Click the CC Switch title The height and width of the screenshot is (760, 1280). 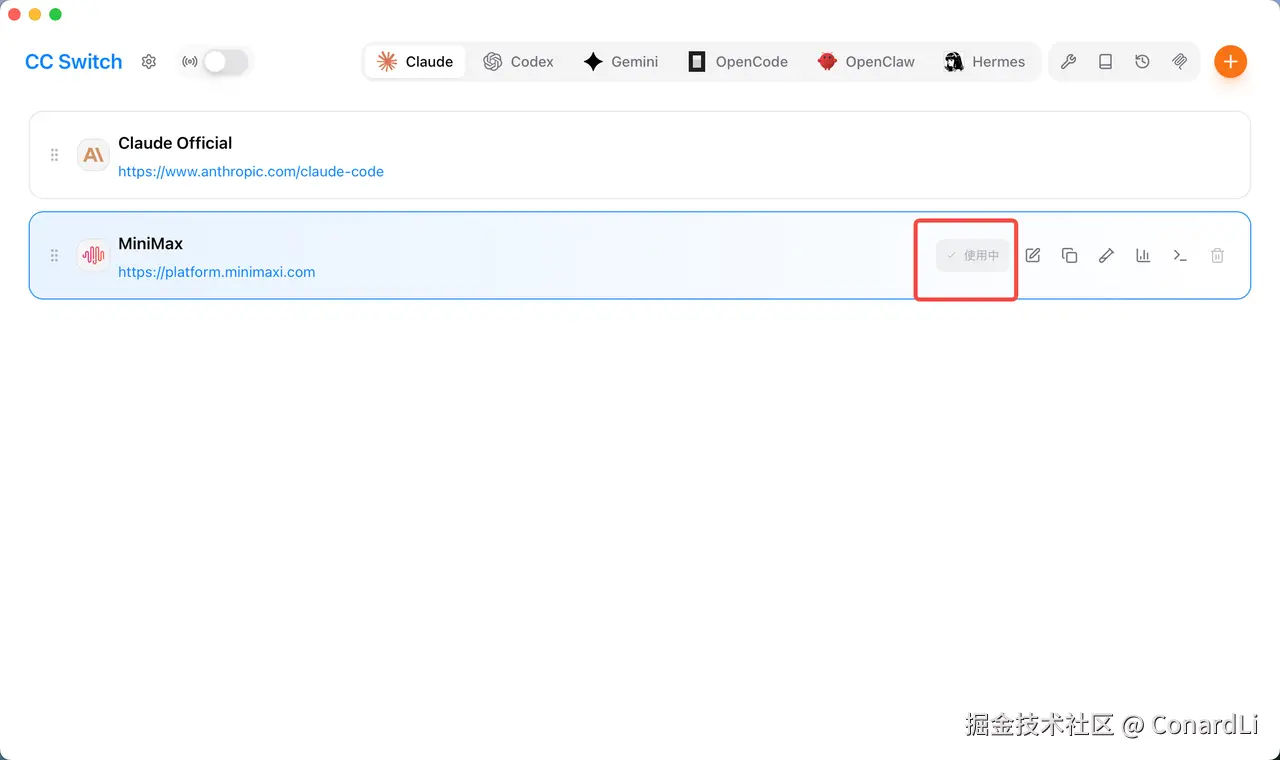74,62
